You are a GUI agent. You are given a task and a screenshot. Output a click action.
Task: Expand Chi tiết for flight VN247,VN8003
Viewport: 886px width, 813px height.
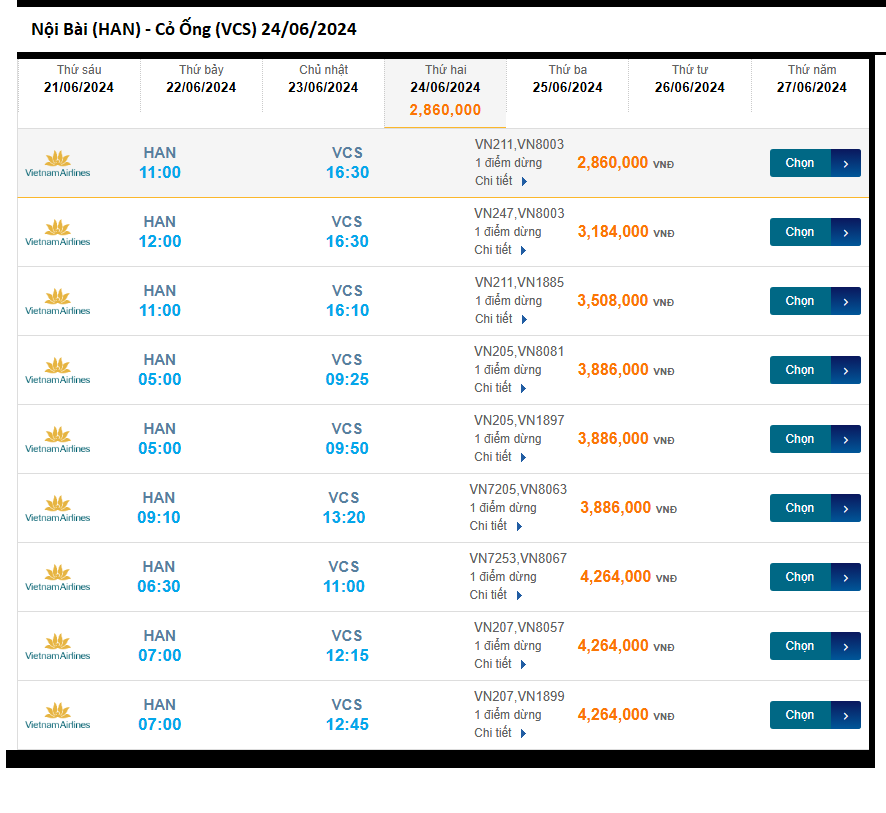pyautogui.click(x=501, y=250)
